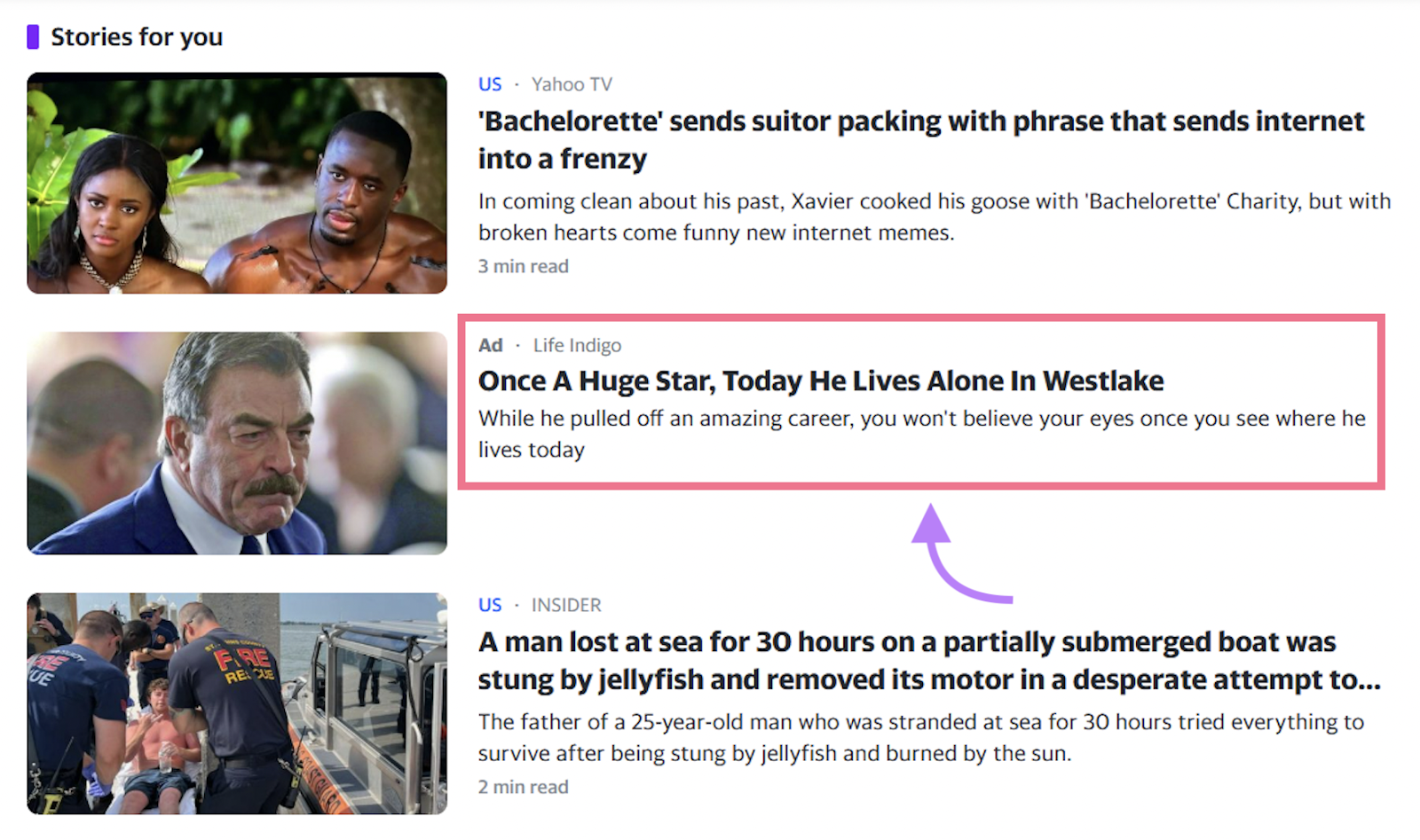The image size is (1420, 840).
Task: Click the 3 min read indicator
Action: pos(524,266)
